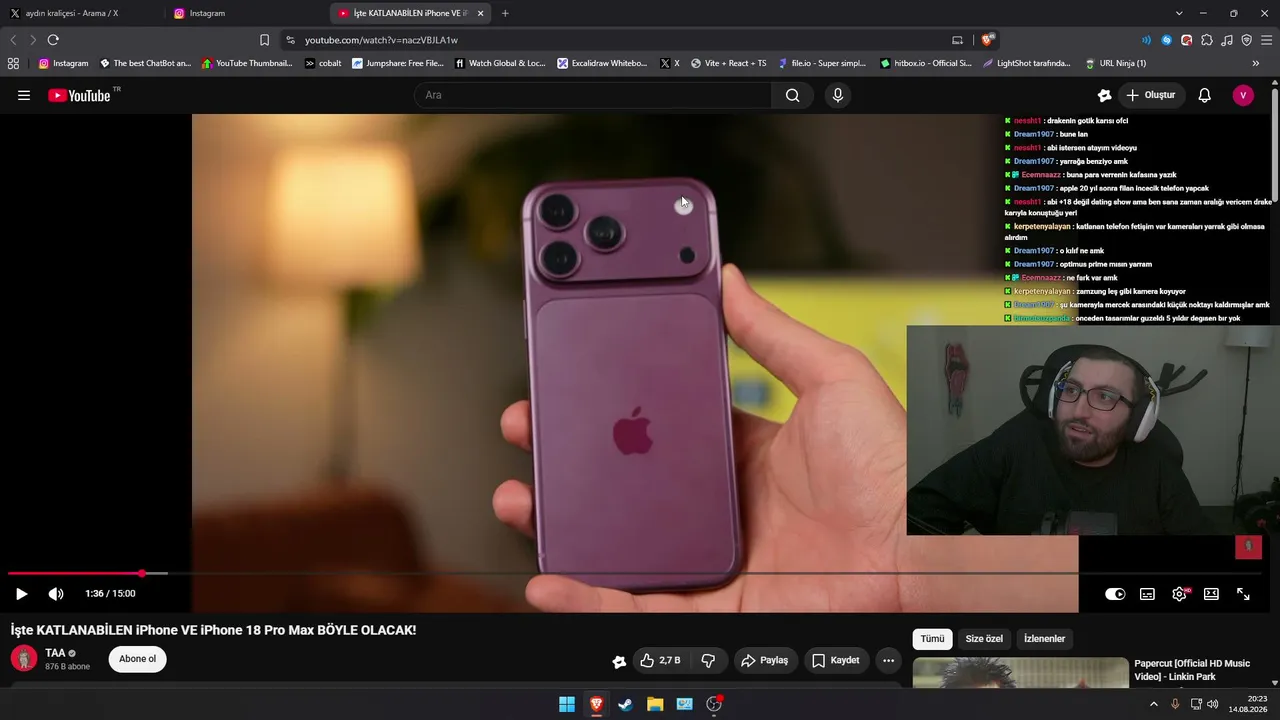Screen dimensions: 1280x720
Task: Enter fullscreen video mode
Action: (x=1243, y=593)
